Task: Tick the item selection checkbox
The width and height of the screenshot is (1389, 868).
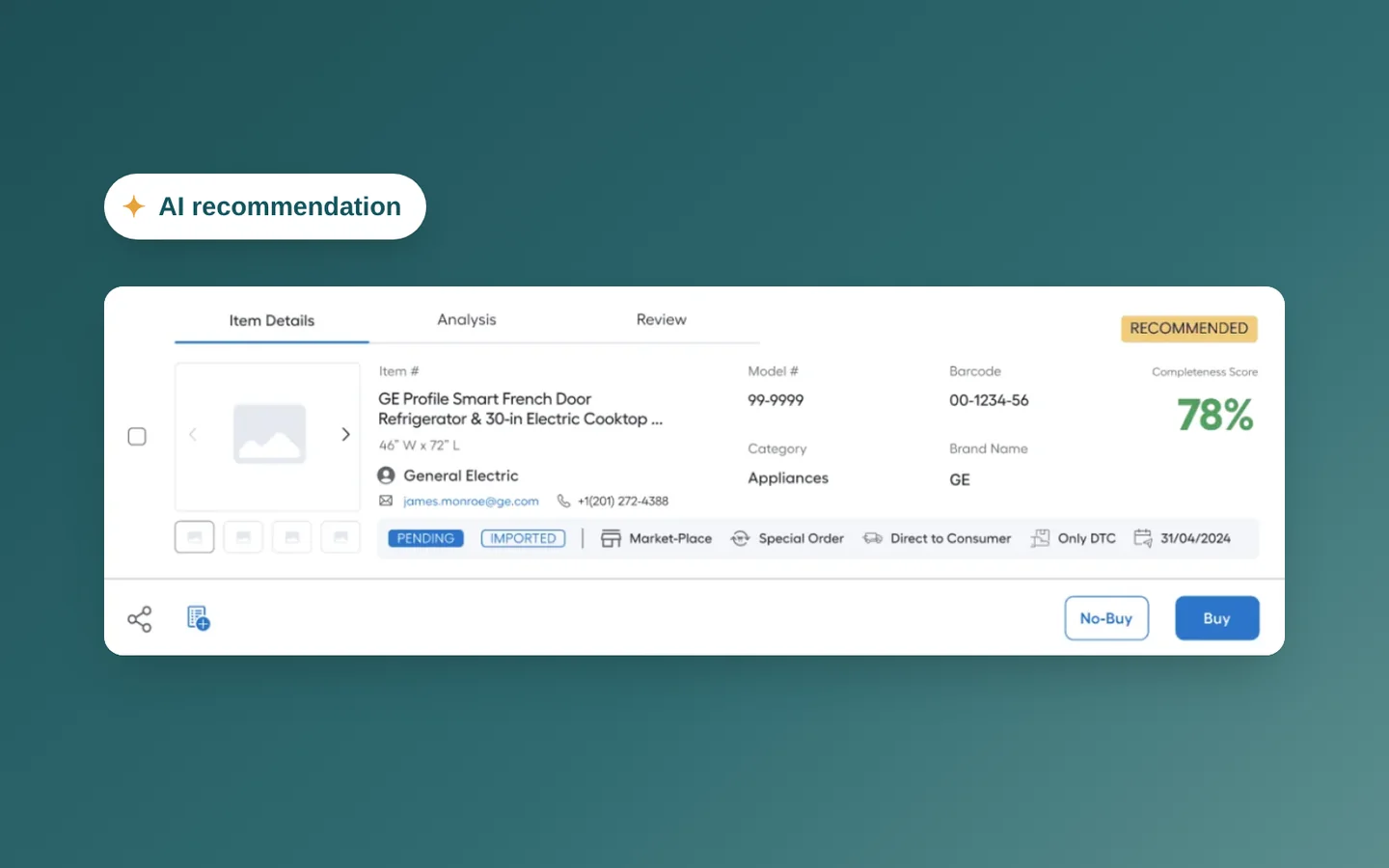Action: point(137,436)
